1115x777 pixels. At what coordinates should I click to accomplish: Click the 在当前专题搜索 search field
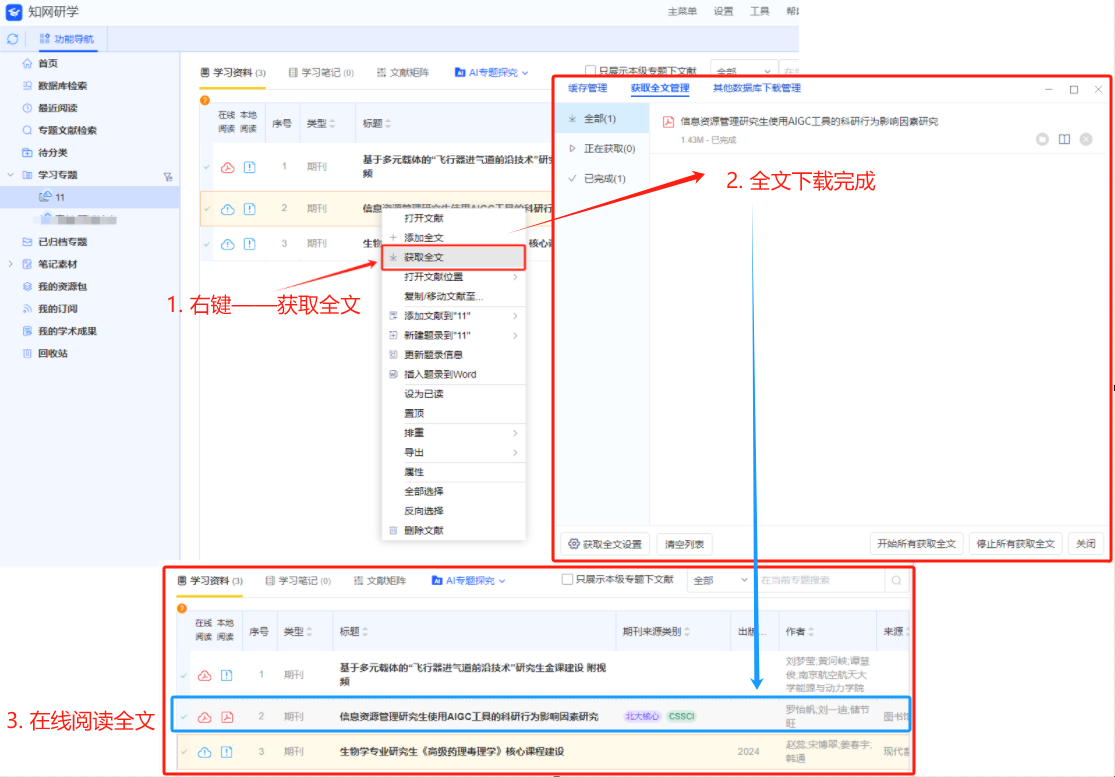tap(821, 581)
